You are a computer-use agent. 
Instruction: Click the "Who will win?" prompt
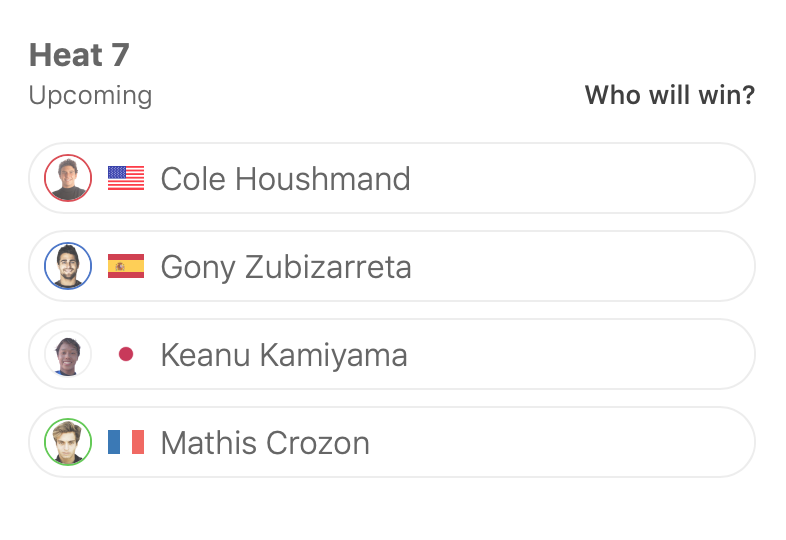pyautogui.click(x=669, y=96)
